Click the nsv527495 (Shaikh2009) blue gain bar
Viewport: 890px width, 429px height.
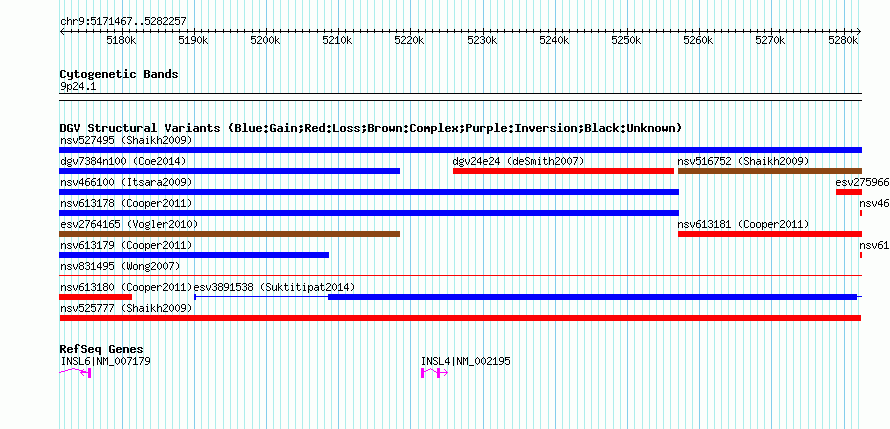coord(460,150)
